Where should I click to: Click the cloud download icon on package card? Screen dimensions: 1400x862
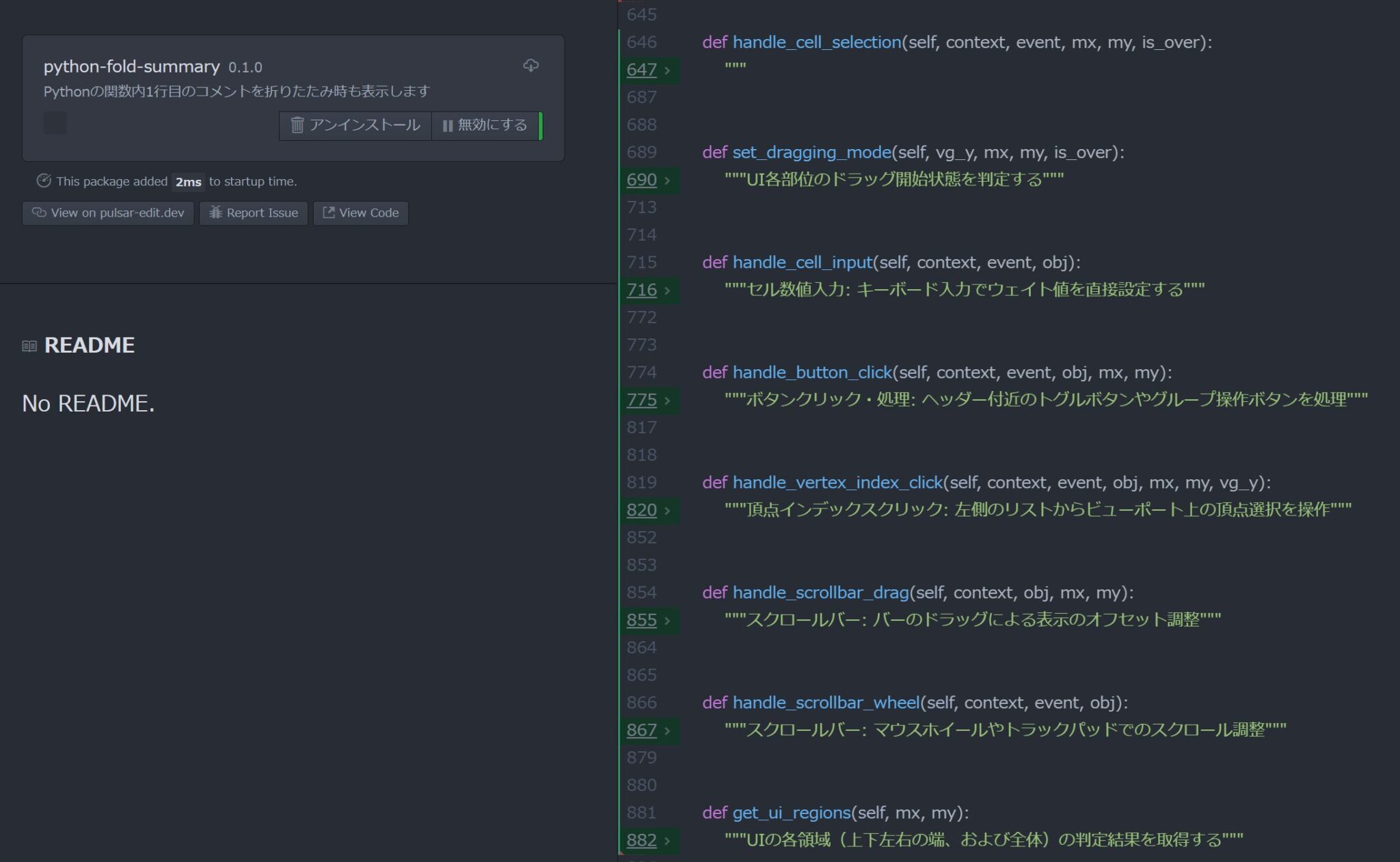click(x=530, y=66)
